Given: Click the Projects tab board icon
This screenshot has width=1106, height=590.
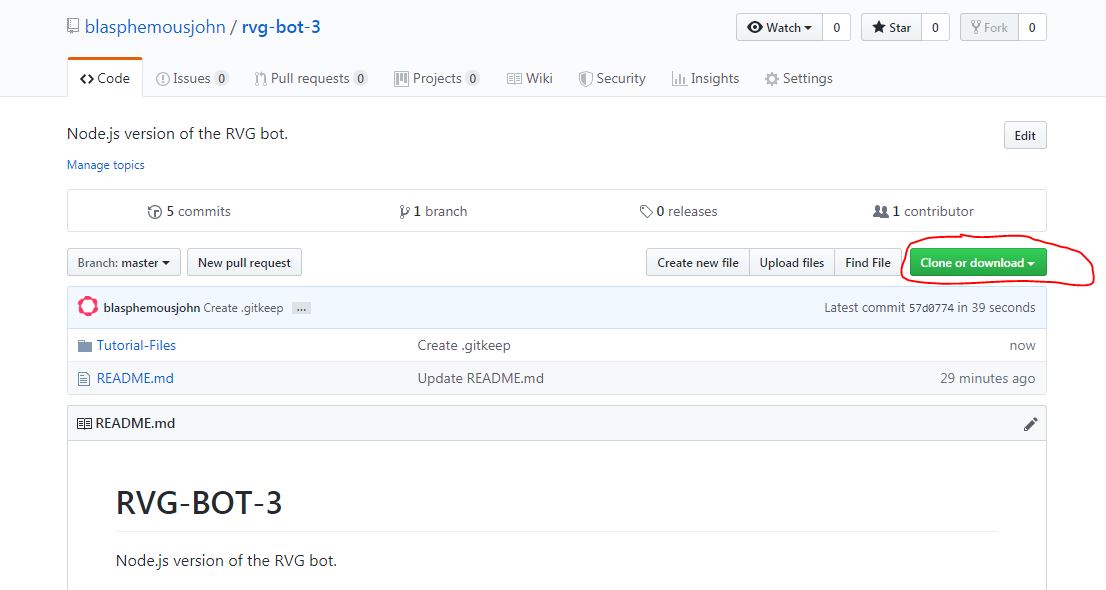Looking at the screenshot, I should [x=401, y=79].
